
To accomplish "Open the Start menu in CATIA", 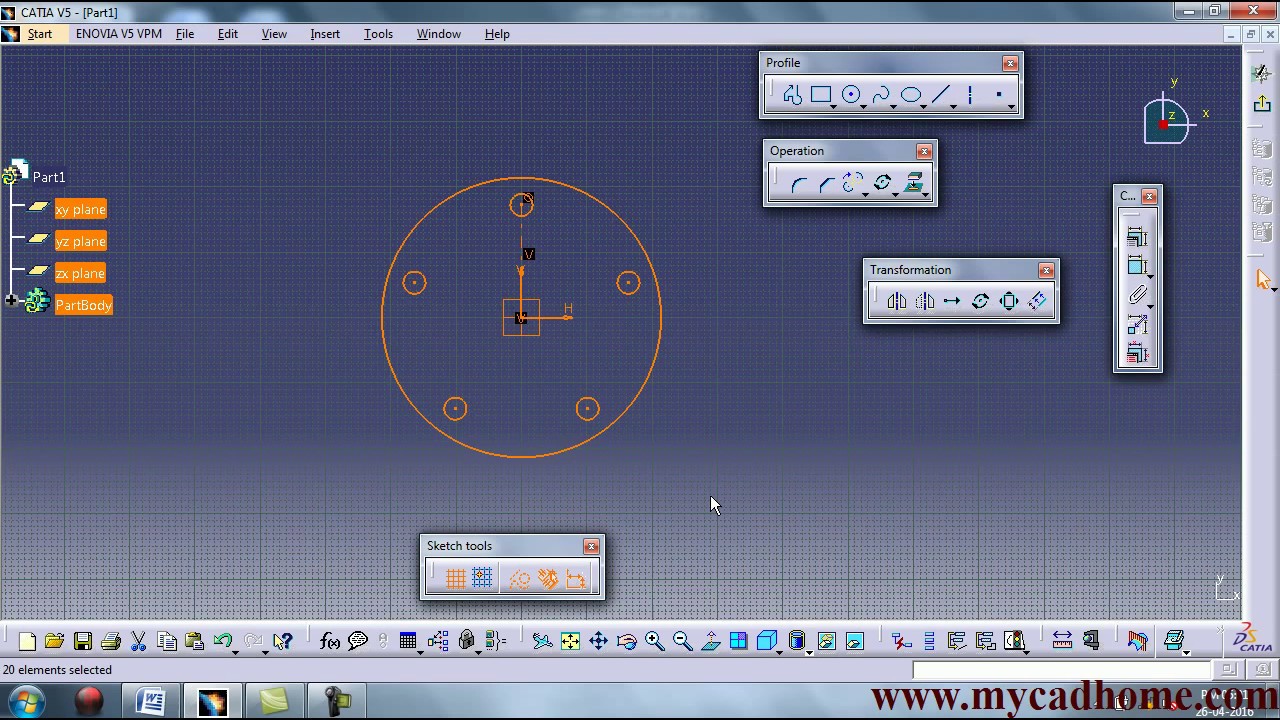I will pyautogui.click(x=40, y=34).
